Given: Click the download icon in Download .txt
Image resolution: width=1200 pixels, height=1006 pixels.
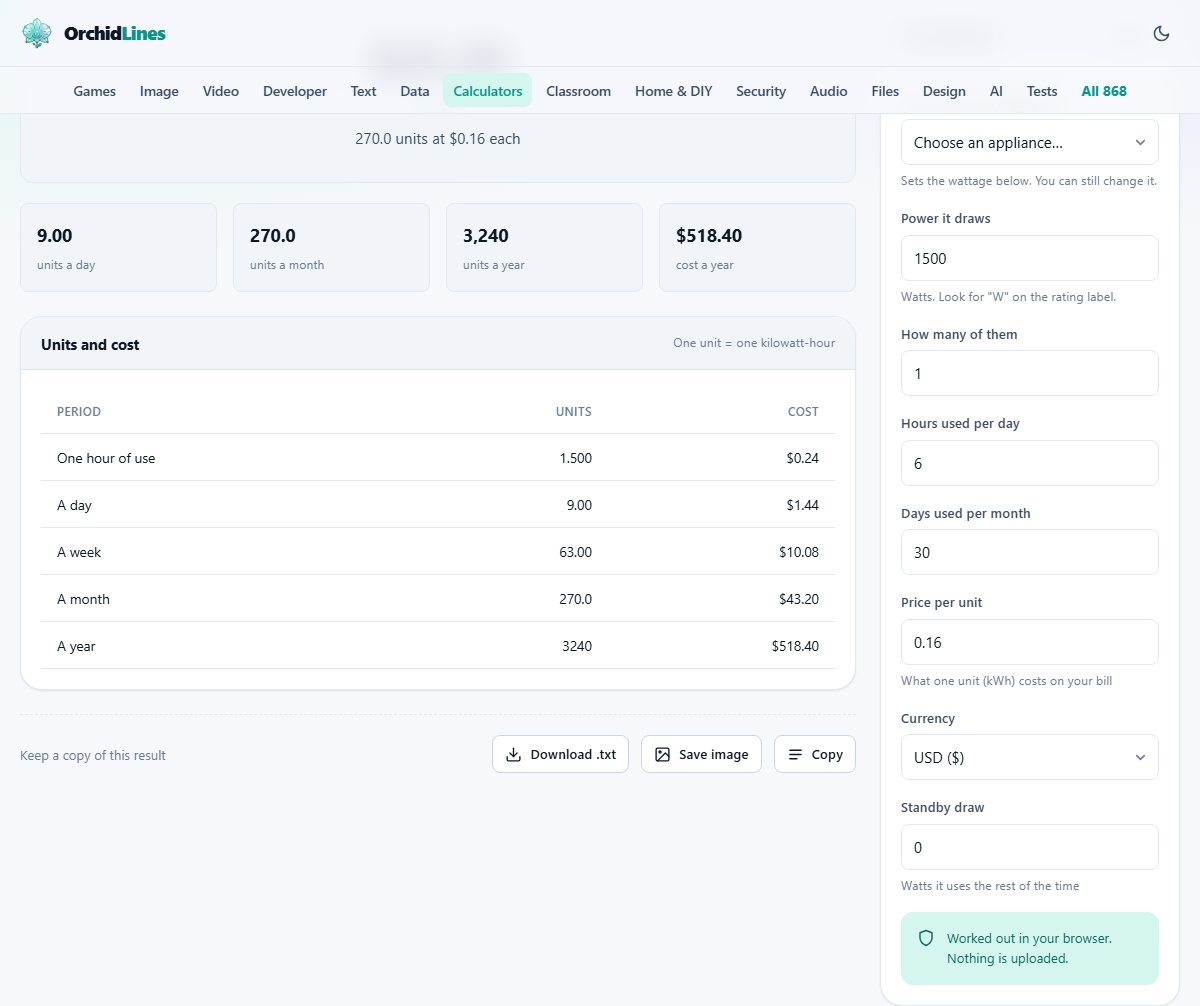Looking at the screenshot, I should click(514, 755).
